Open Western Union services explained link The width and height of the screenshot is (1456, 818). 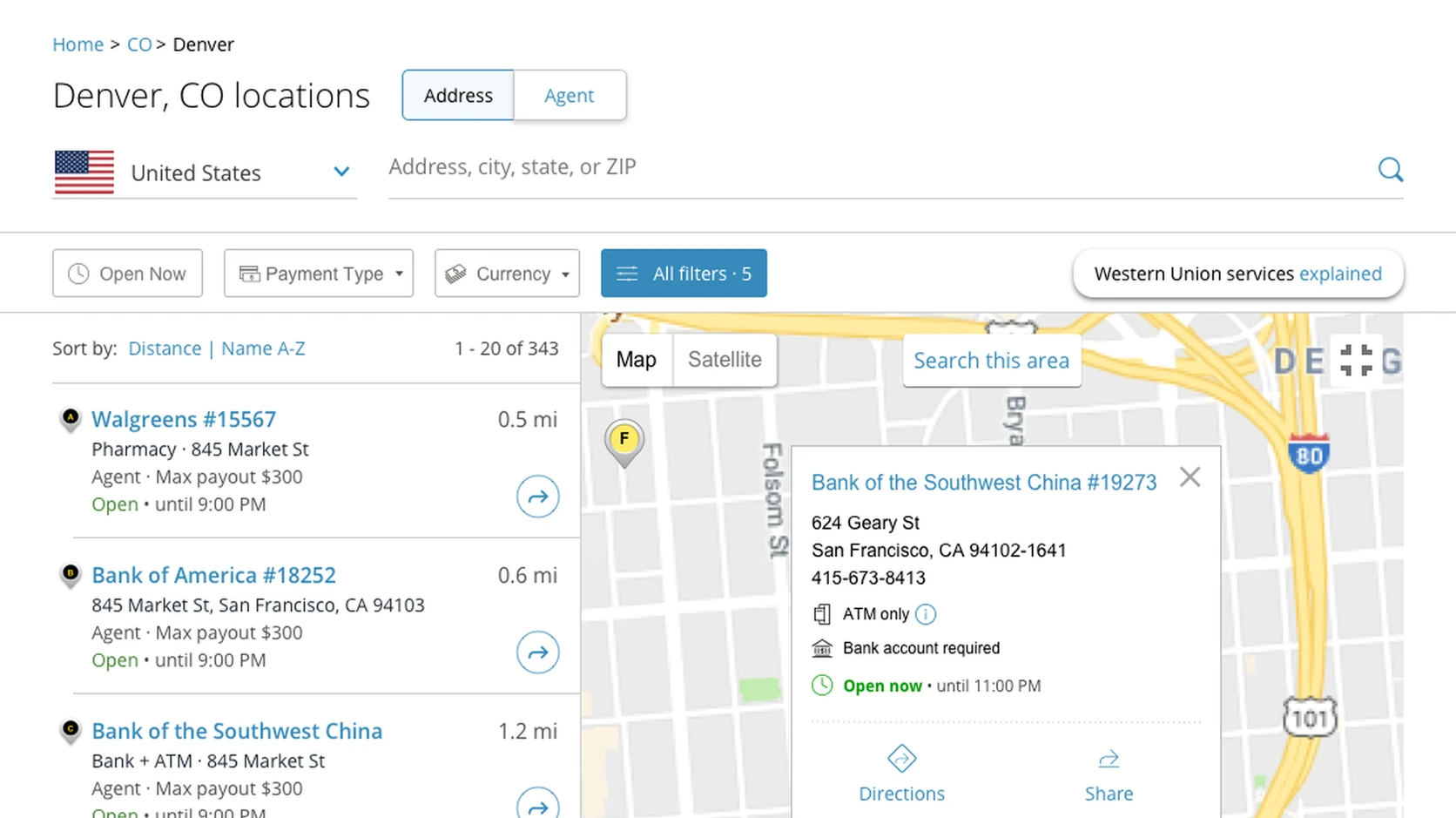(x=1340, y=274)
